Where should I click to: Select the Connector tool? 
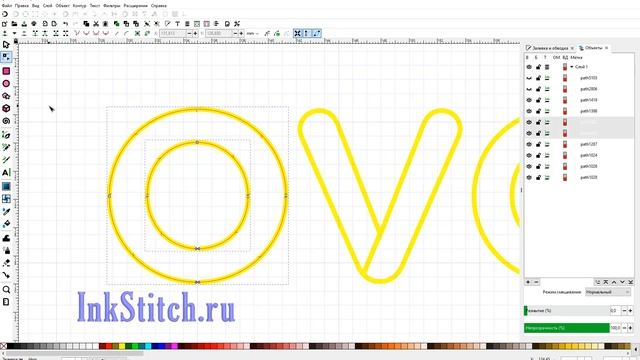(6, 276)
